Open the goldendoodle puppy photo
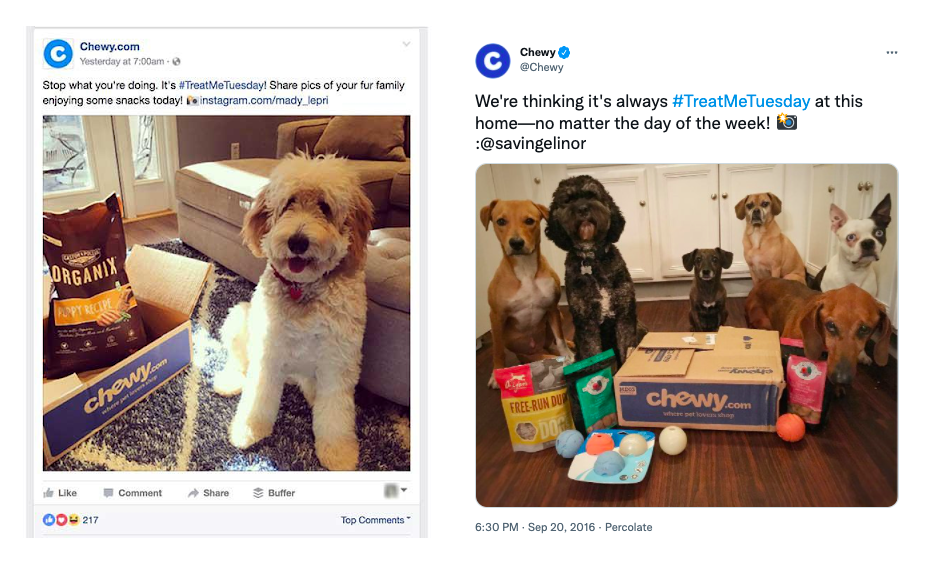This screenshot has width=933, height=574. [226, 293]
